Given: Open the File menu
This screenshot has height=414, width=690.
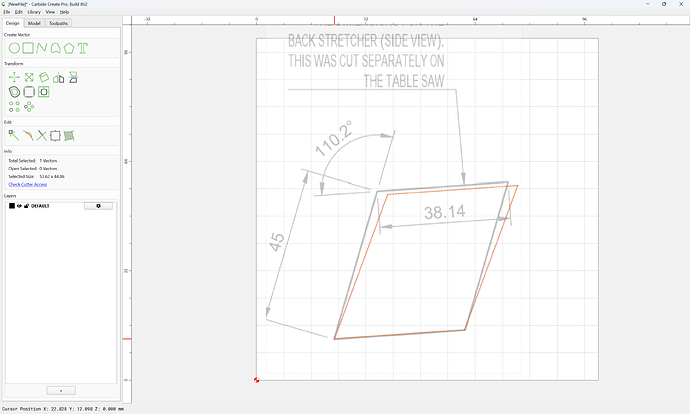Looking at the screenshot, I should (x=7, y=12).
